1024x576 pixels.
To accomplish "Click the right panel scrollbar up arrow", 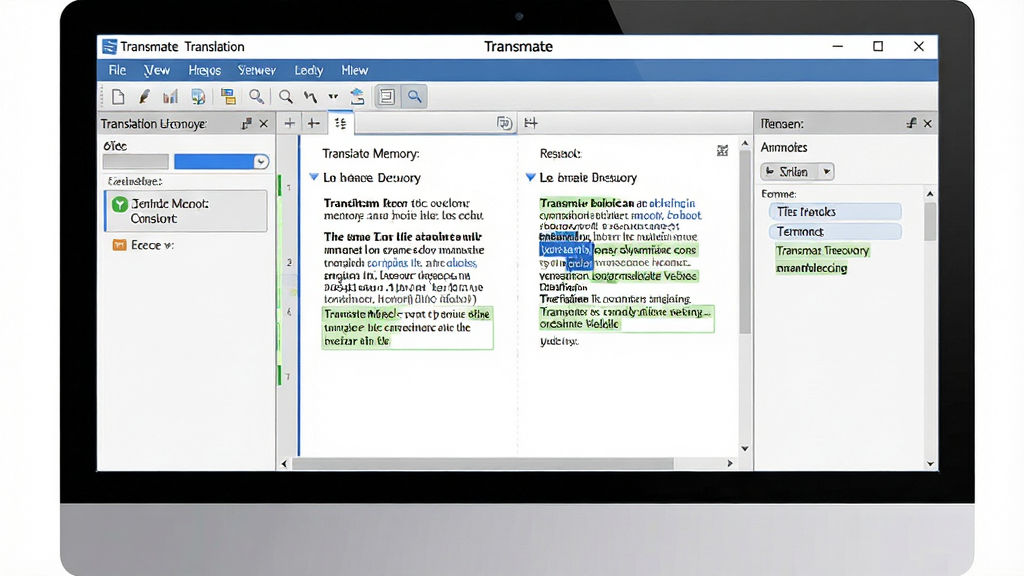I will (x=930, y=194).
